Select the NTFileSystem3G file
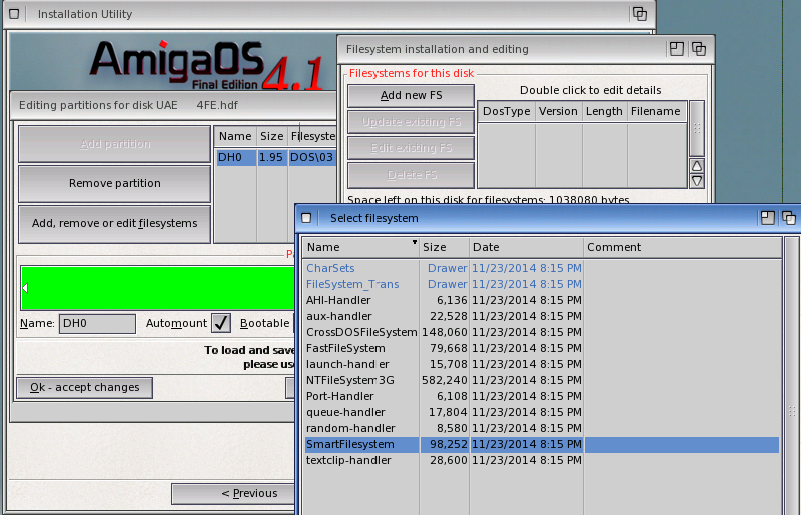Viewport: 801px width, 515px height. 350,380
